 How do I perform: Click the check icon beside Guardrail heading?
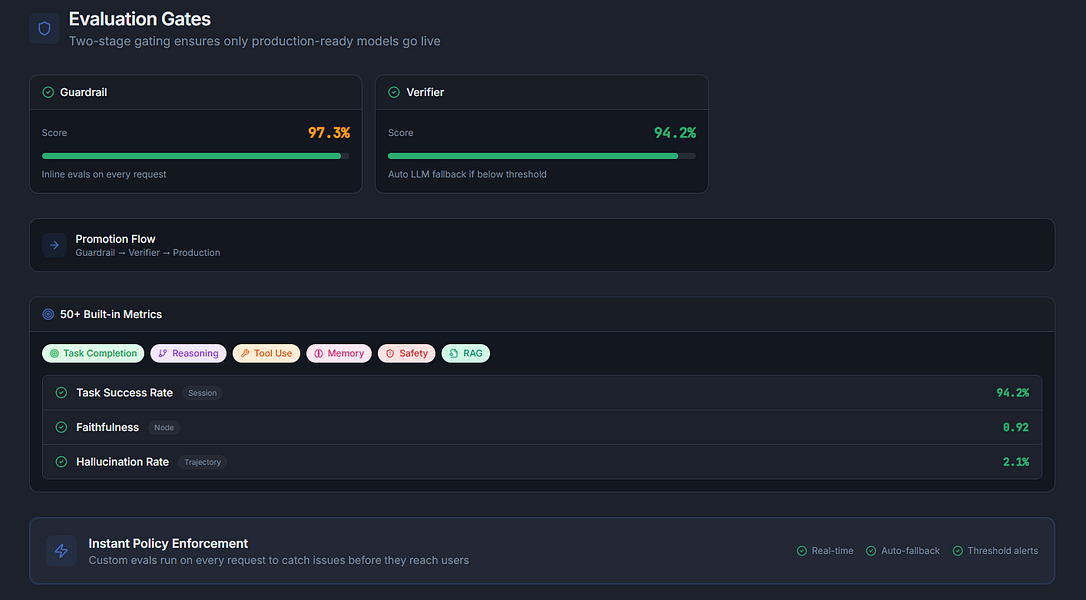(x=48, y=92)
